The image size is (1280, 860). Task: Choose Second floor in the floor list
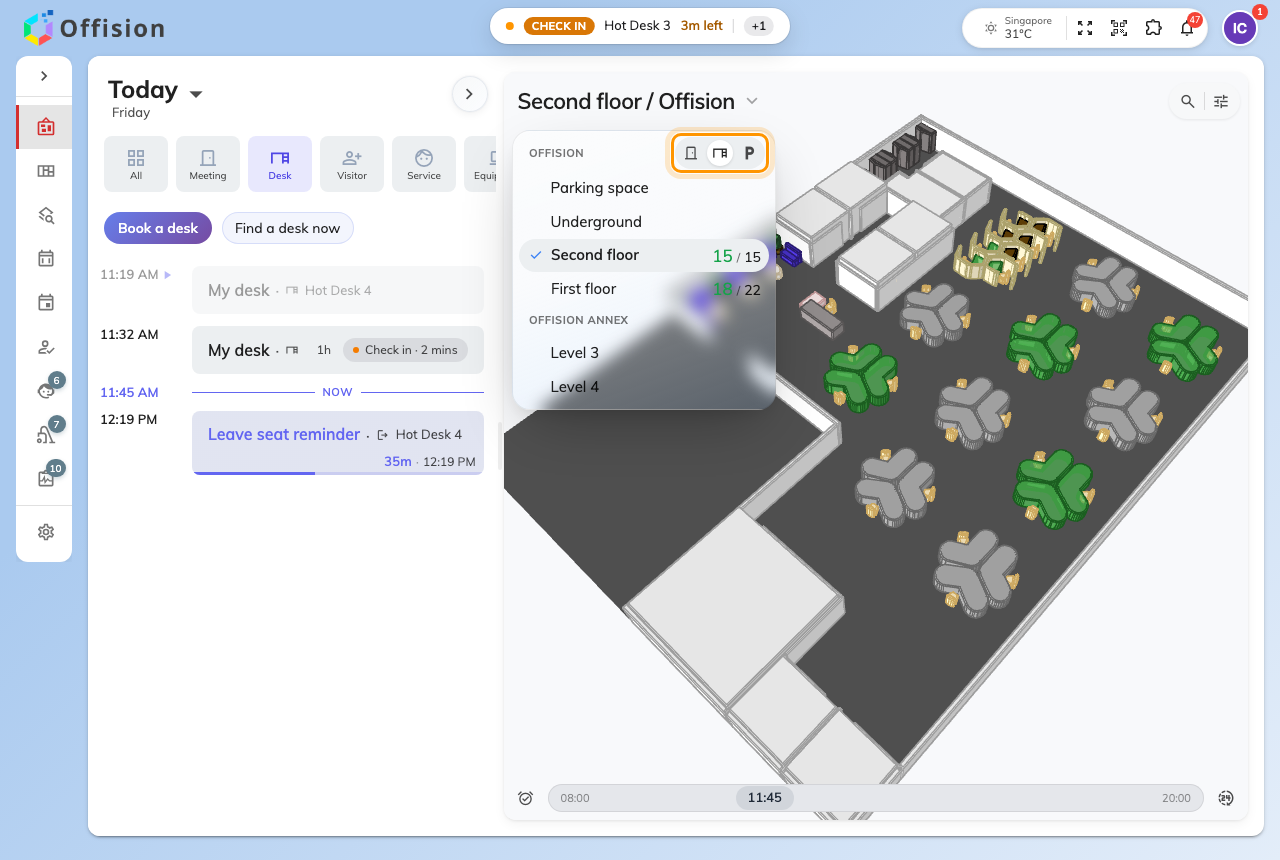coord(644,255)
